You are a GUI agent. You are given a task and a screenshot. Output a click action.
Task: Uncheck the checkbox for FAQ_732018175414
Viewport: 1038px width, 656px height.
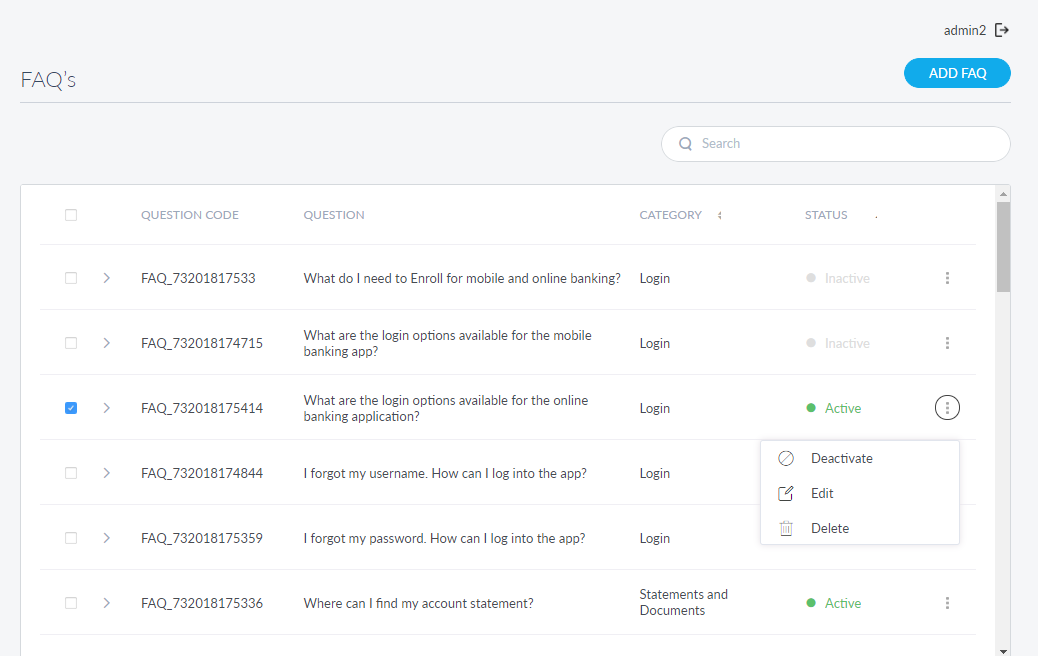[x=71, y=408]
